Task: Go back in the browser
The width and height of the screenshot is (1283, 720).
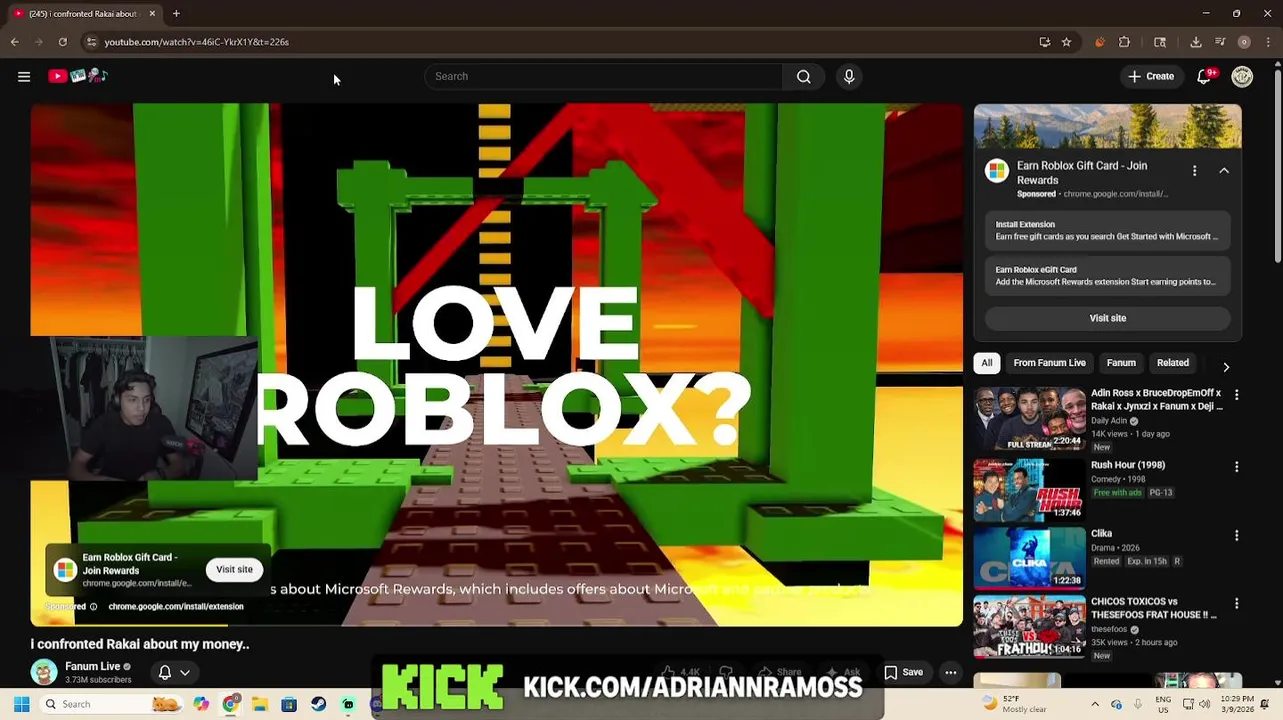Action: click(14, 42)
